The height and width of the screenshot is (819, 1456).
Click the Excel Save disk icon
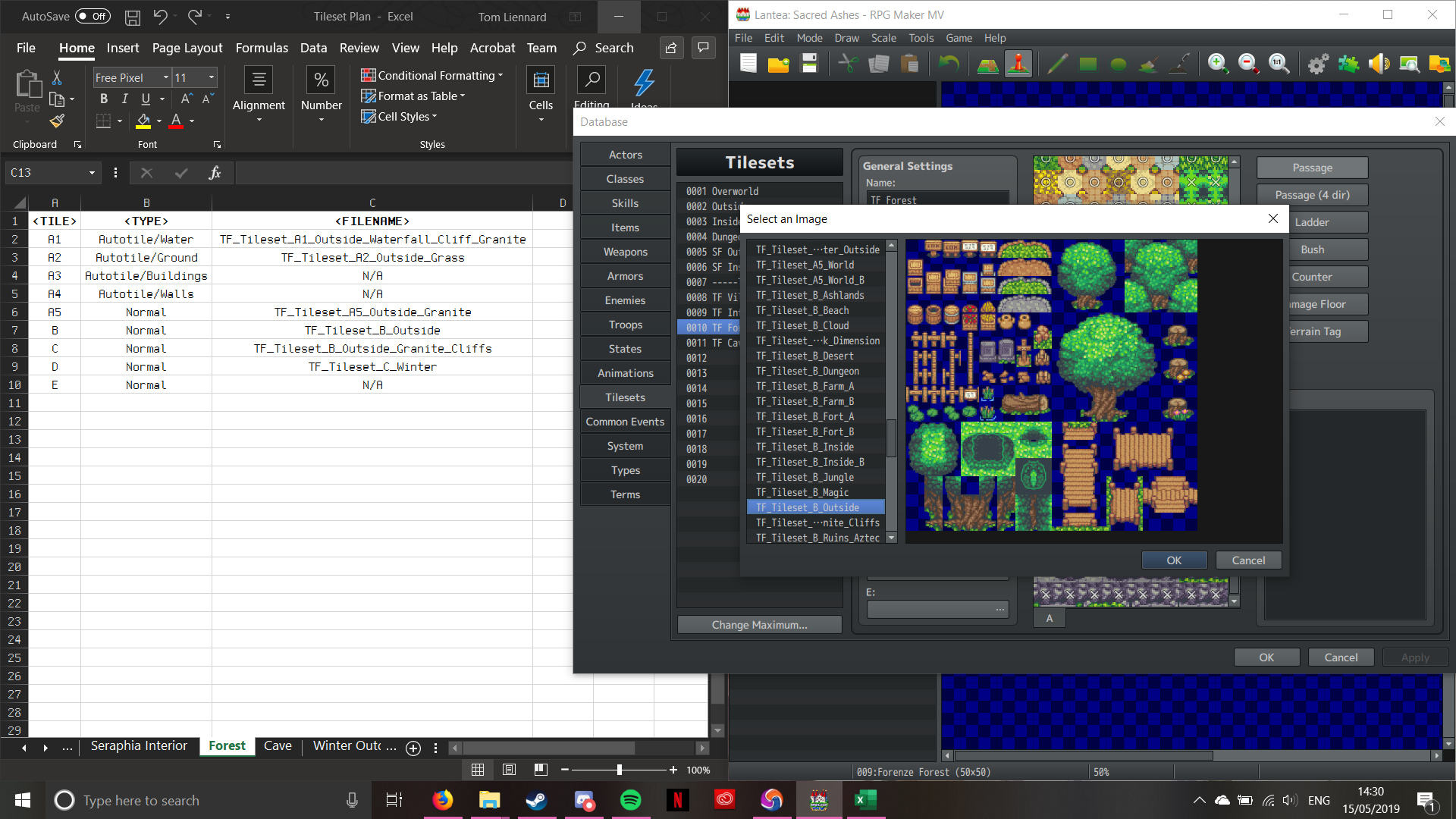coord(132,17)
